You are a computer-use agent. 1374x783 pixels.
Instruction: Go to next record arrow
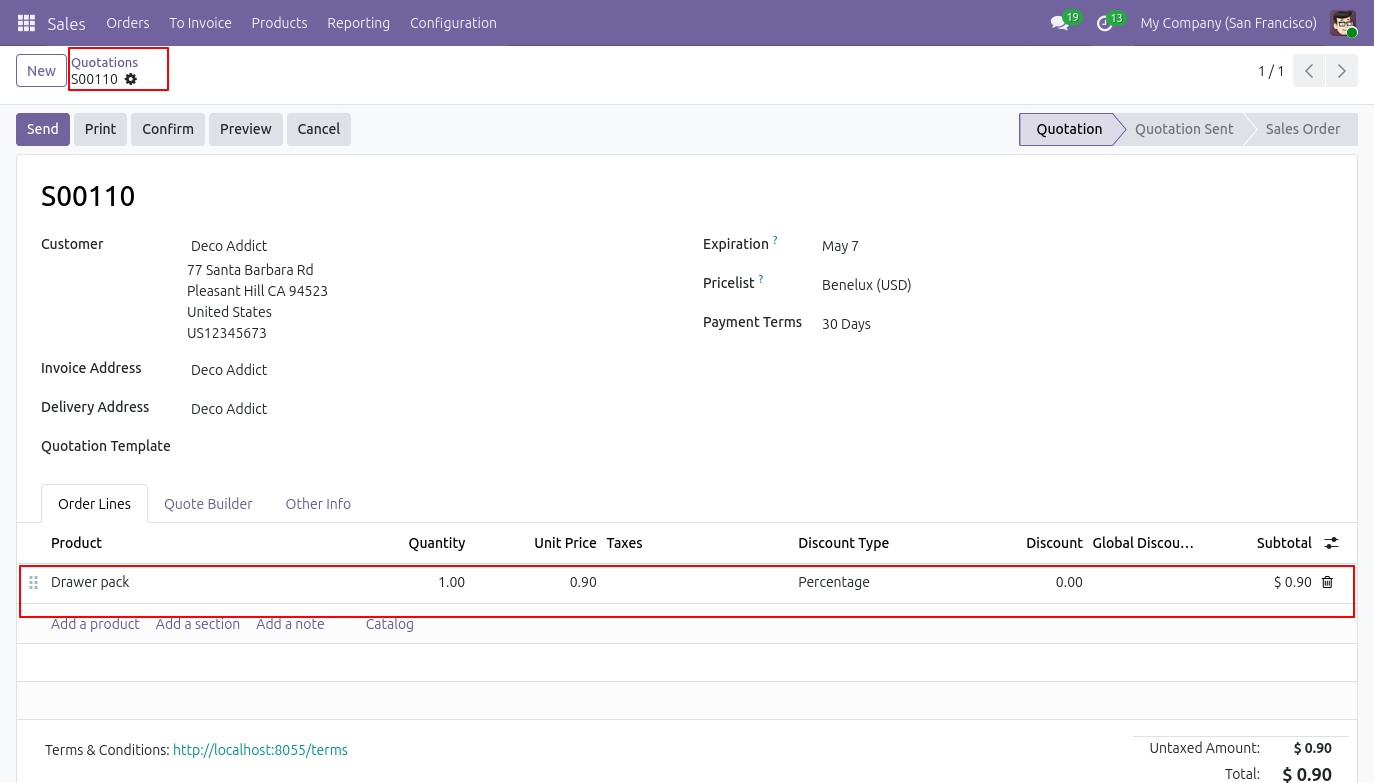pyautogui.click(x=1342, y=71)
